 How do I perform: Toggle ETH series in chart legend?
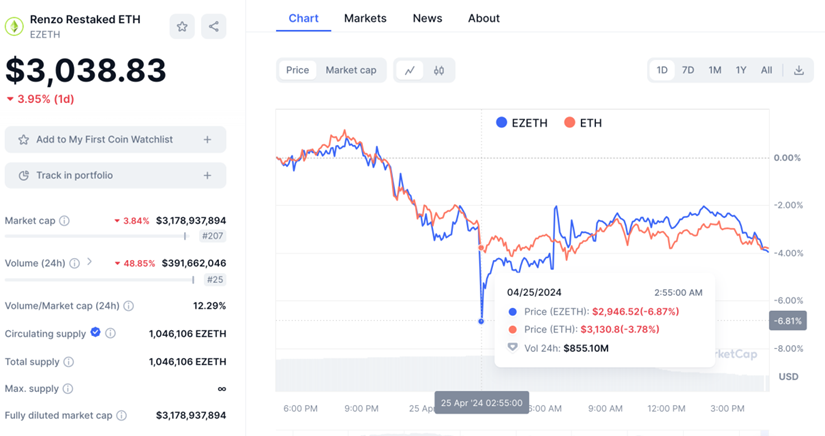coord(584,123)
